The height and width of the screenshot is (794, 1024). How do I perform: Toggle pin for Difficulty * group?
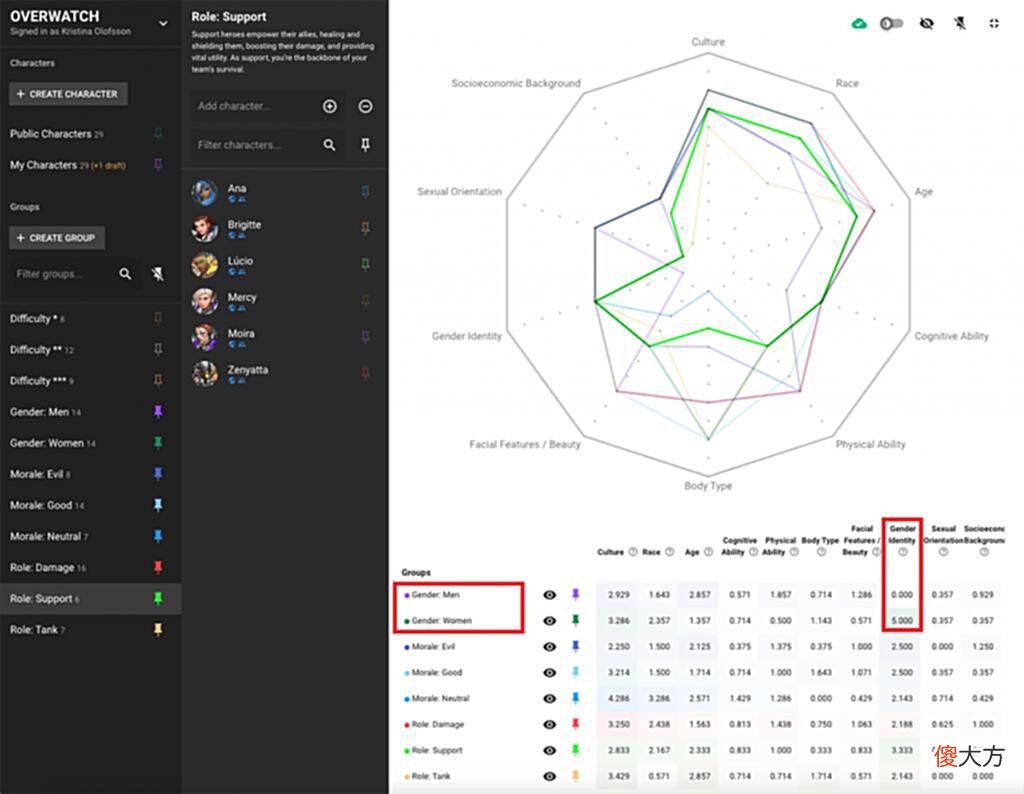157,318
